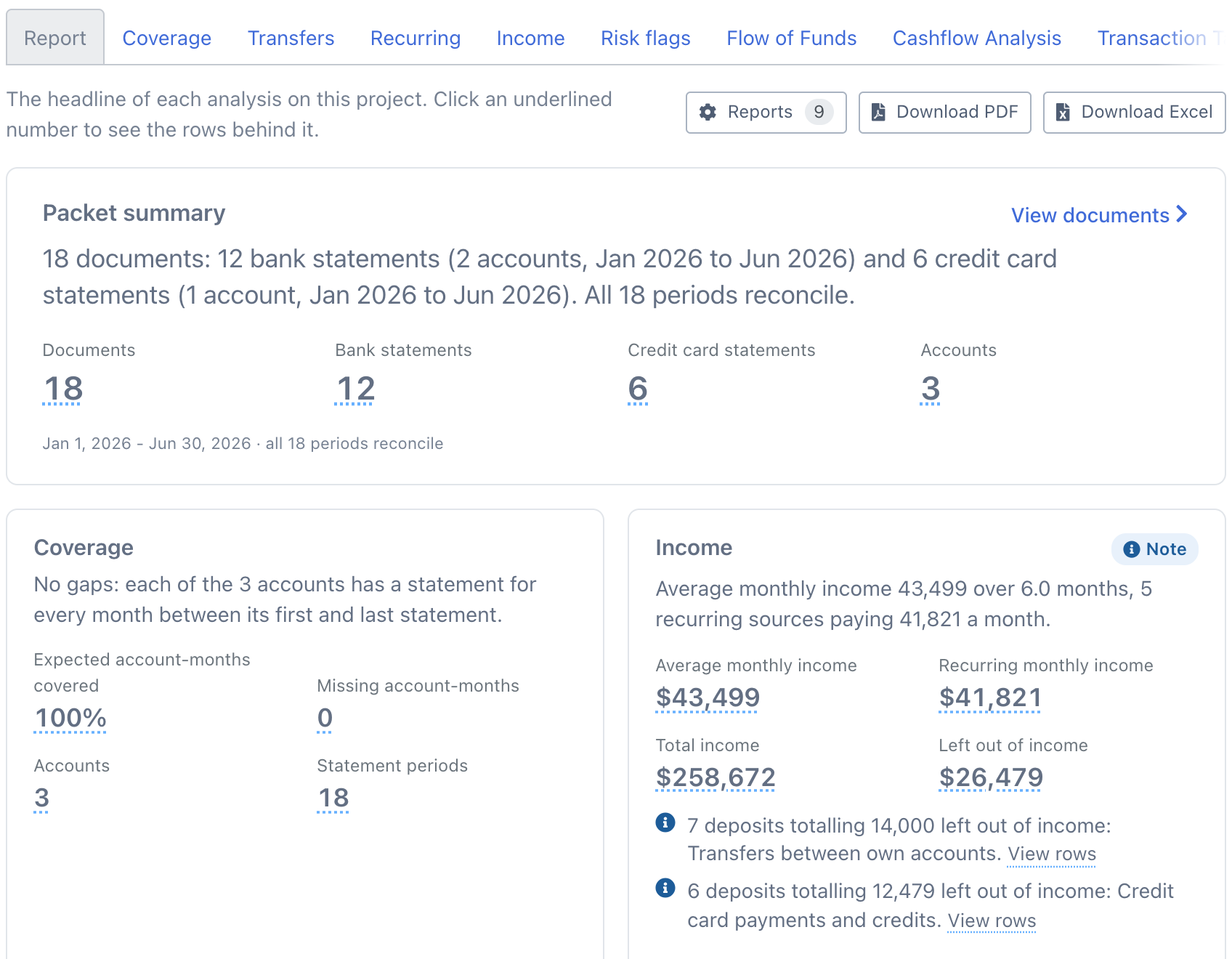The image size is (1232, 959).
Task: Click the underlined Bank statements count 12
Action: pos(354,389)
